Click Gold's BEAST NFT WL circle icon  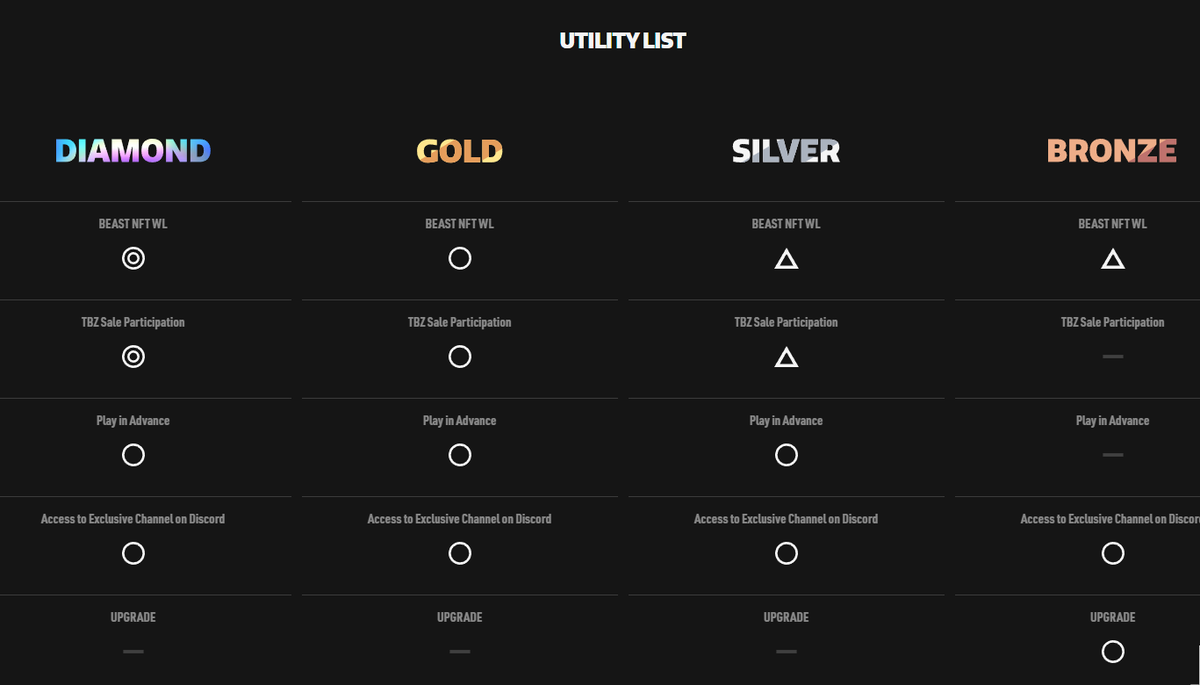point(460,258)
